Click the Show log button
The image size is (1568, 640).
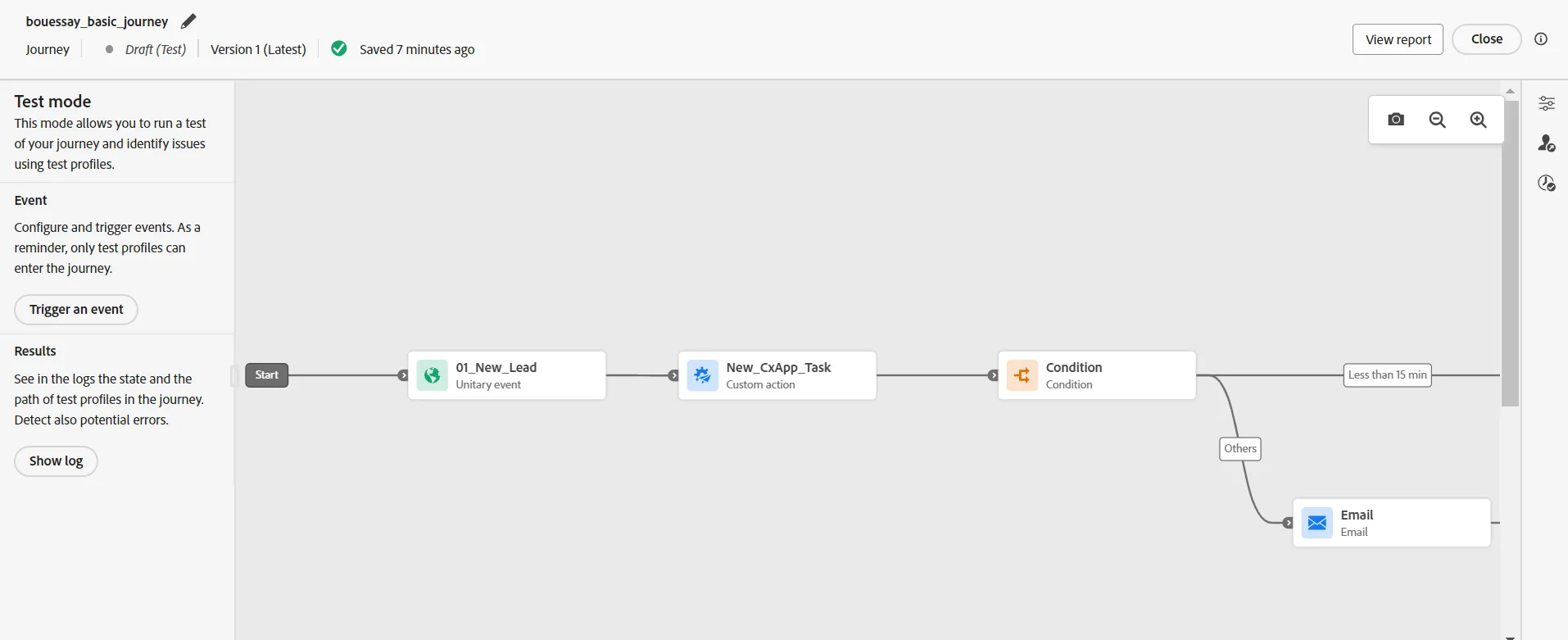[56, 461]
